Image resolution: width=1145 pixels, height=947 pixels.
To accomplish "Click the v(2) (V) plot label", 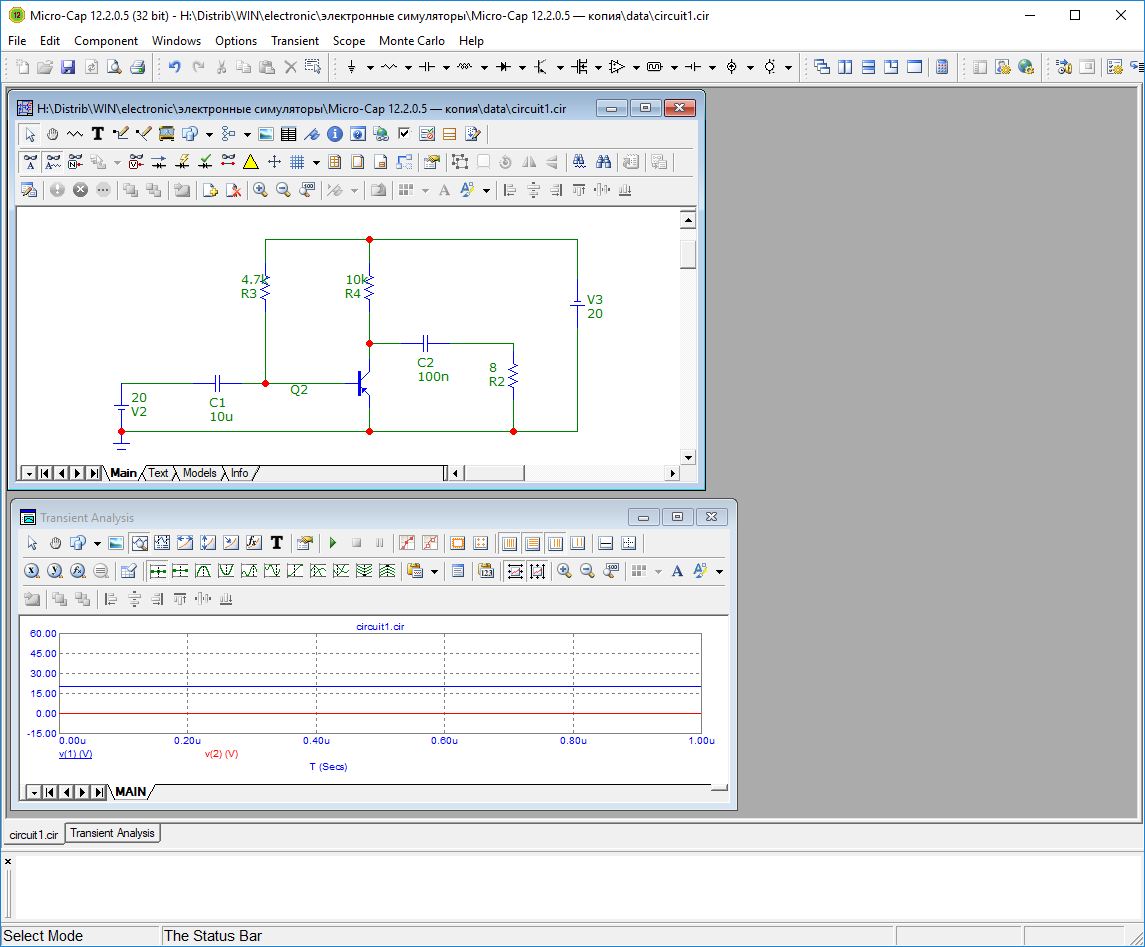I will click(x=221, y=754).
